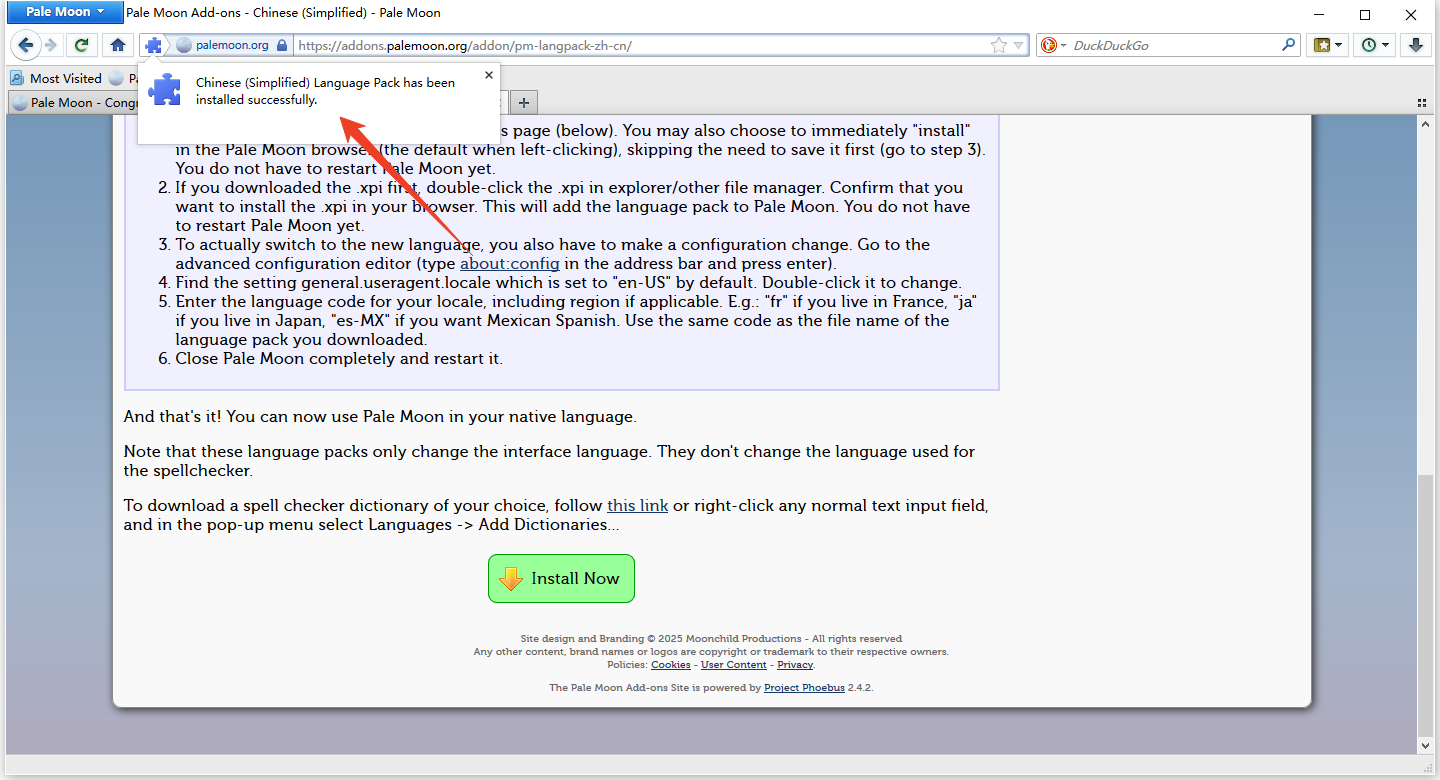Bookmark this page with the star icon
This screenshot has height=780, width=1440.
[998, 45]
